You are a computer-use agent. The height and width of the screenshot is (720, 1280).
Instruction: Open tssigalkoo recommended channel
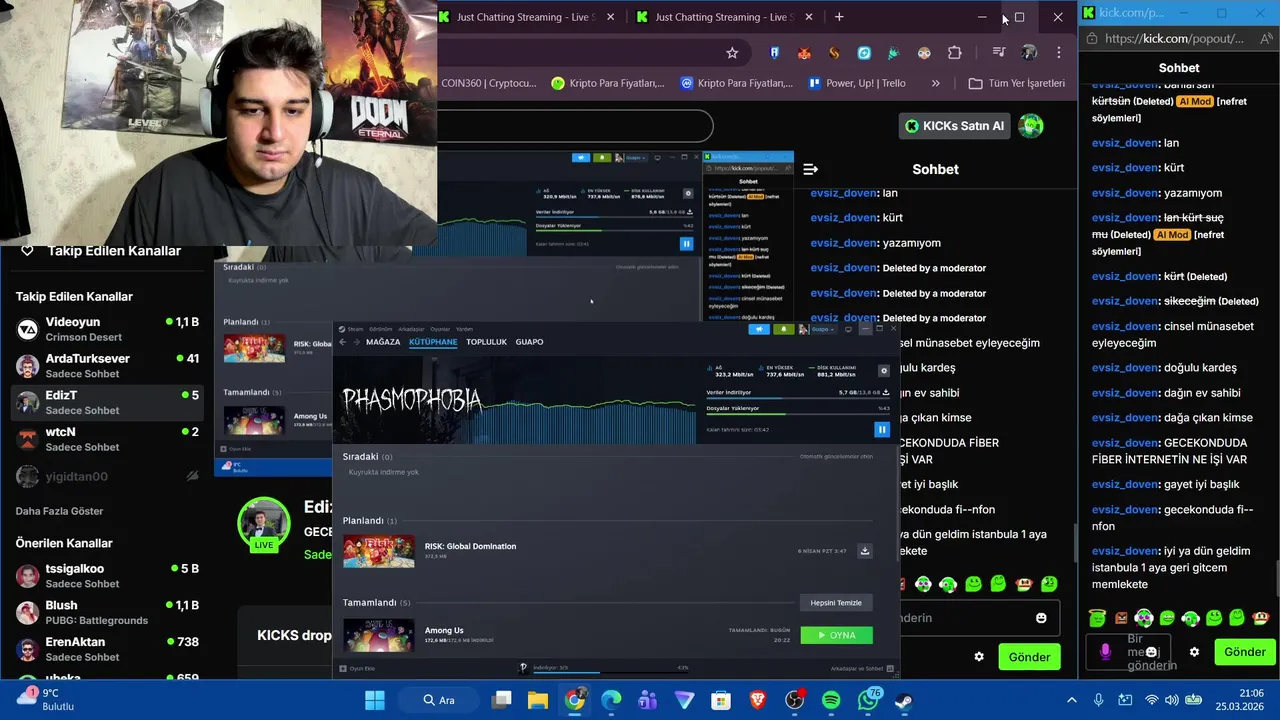[x=108, y=576]
